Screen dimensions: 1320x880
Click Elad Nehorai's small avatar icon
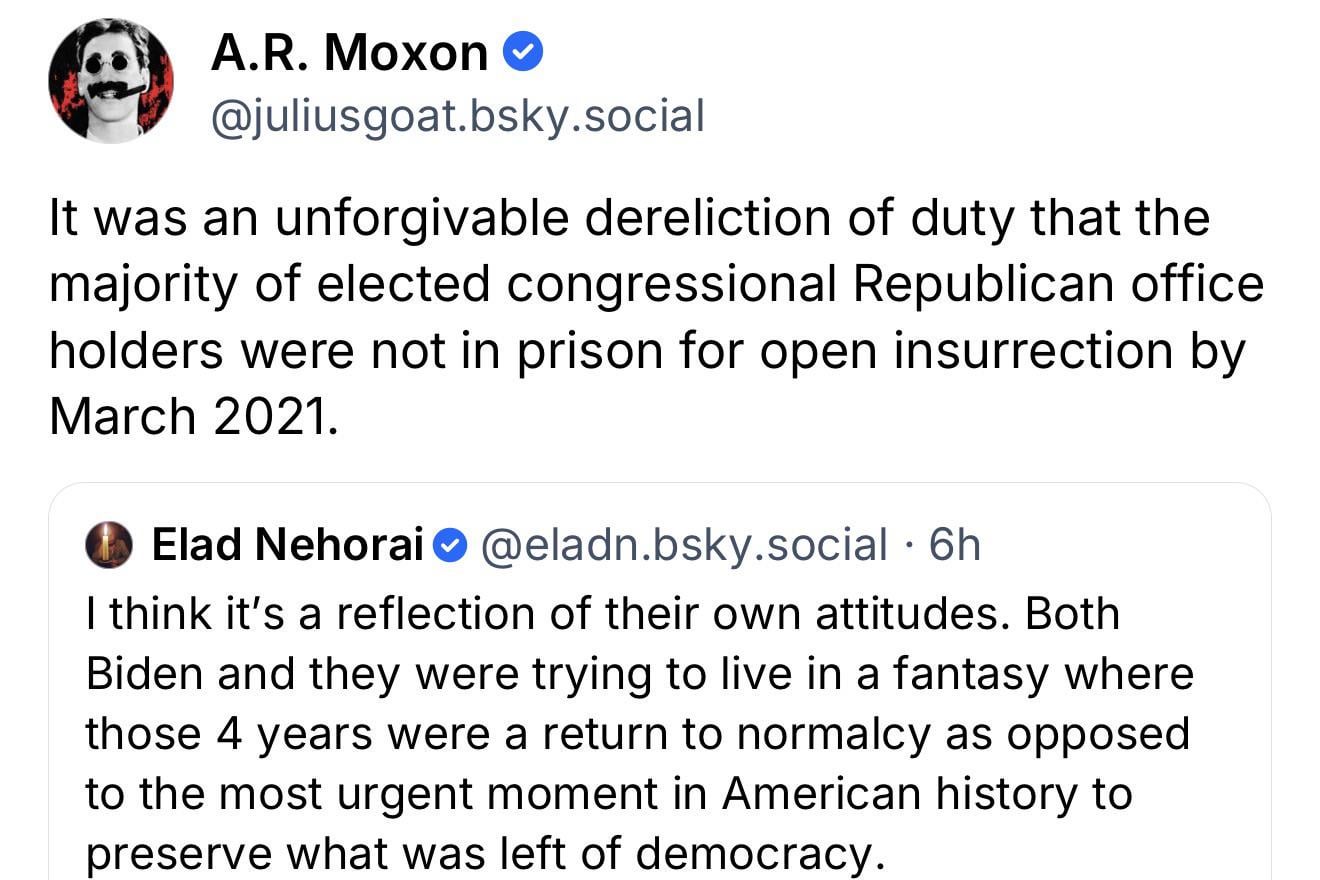pos(109,545)
